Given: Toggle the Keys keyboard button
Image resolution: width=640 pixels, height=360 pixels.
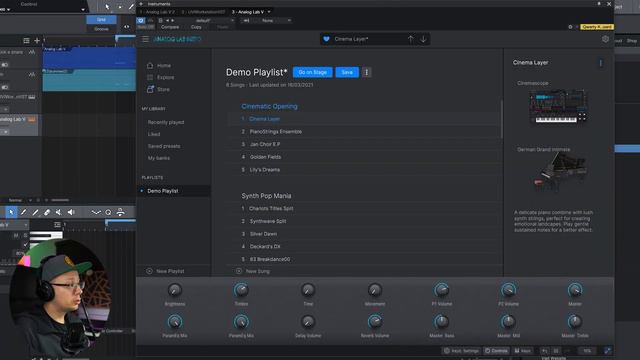Looking at the screenshot, I should pyautogui.click(x=523, y=351).
